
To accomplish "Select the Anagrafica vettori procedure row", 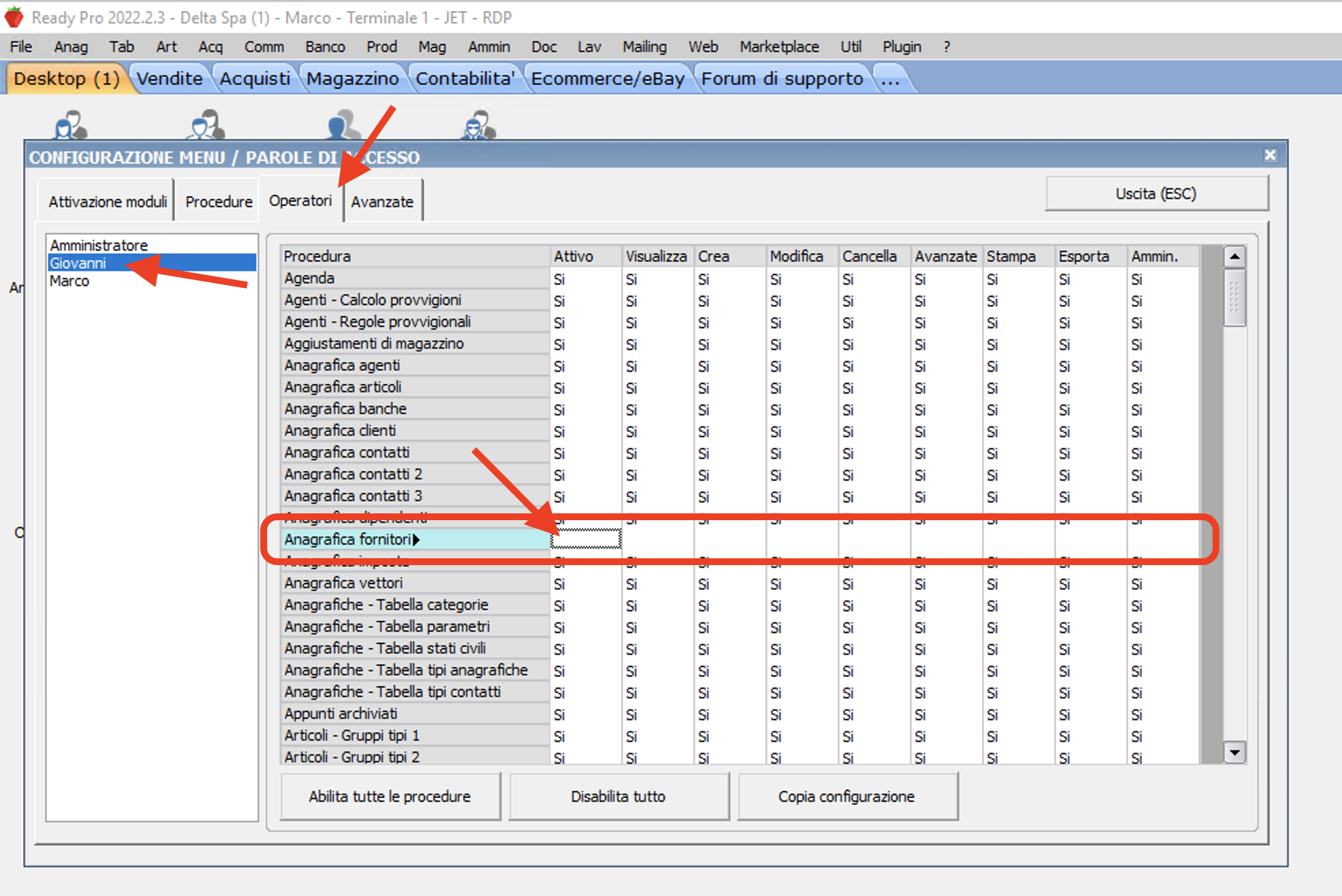I will pyautogui.click(x=416, y=583).
